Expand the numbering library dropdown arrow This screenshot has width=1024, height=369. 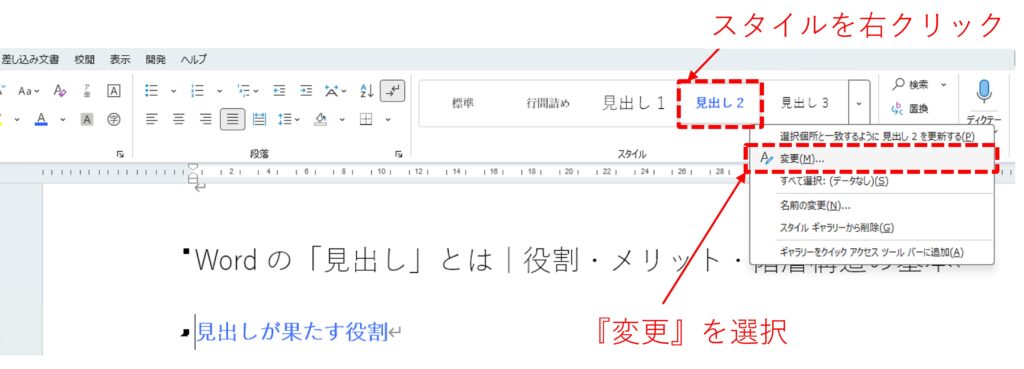pos(219,91)
